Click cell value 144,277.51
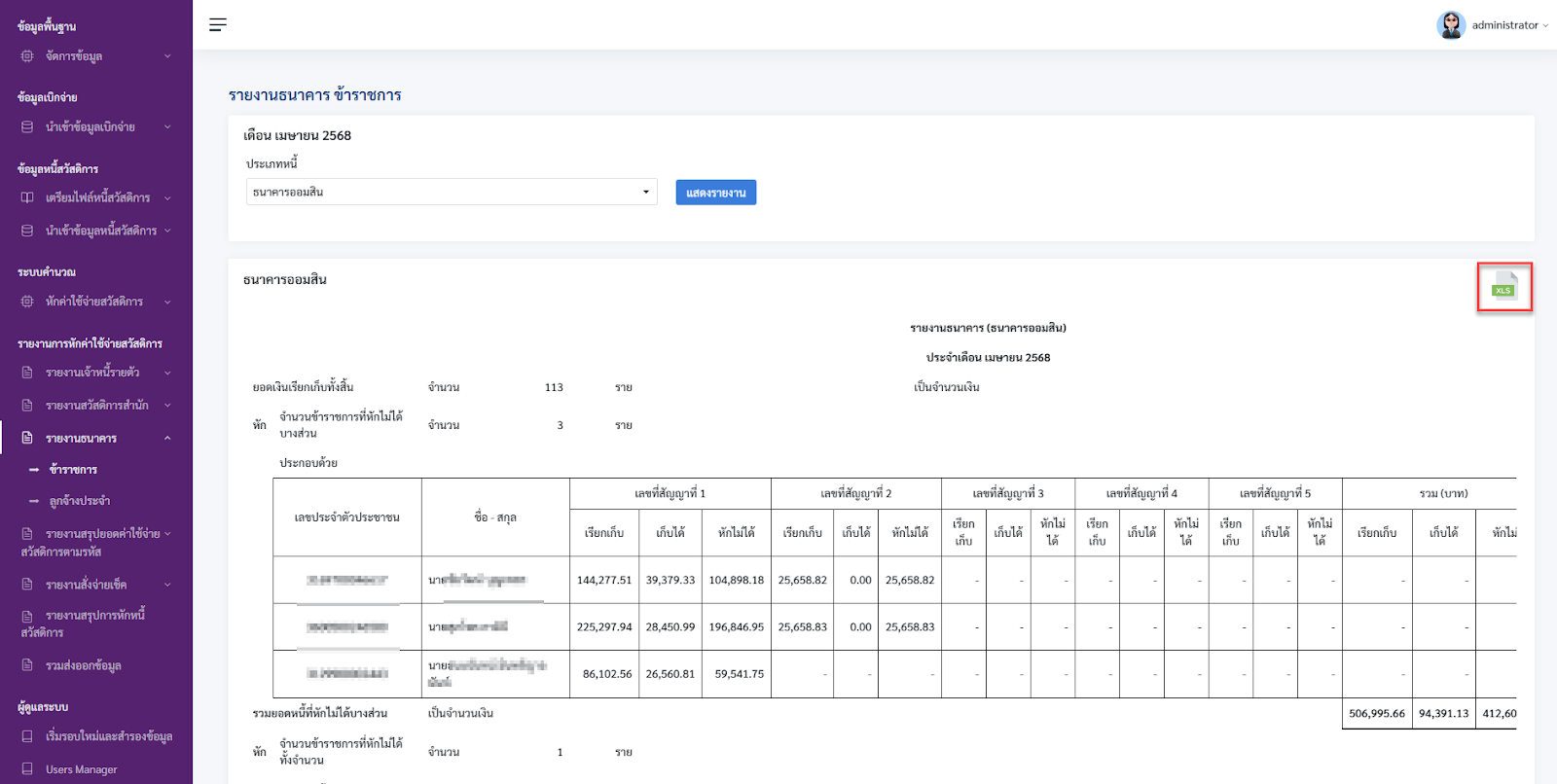The height and width of the screenshot is (784, 1557). (604, 581)
